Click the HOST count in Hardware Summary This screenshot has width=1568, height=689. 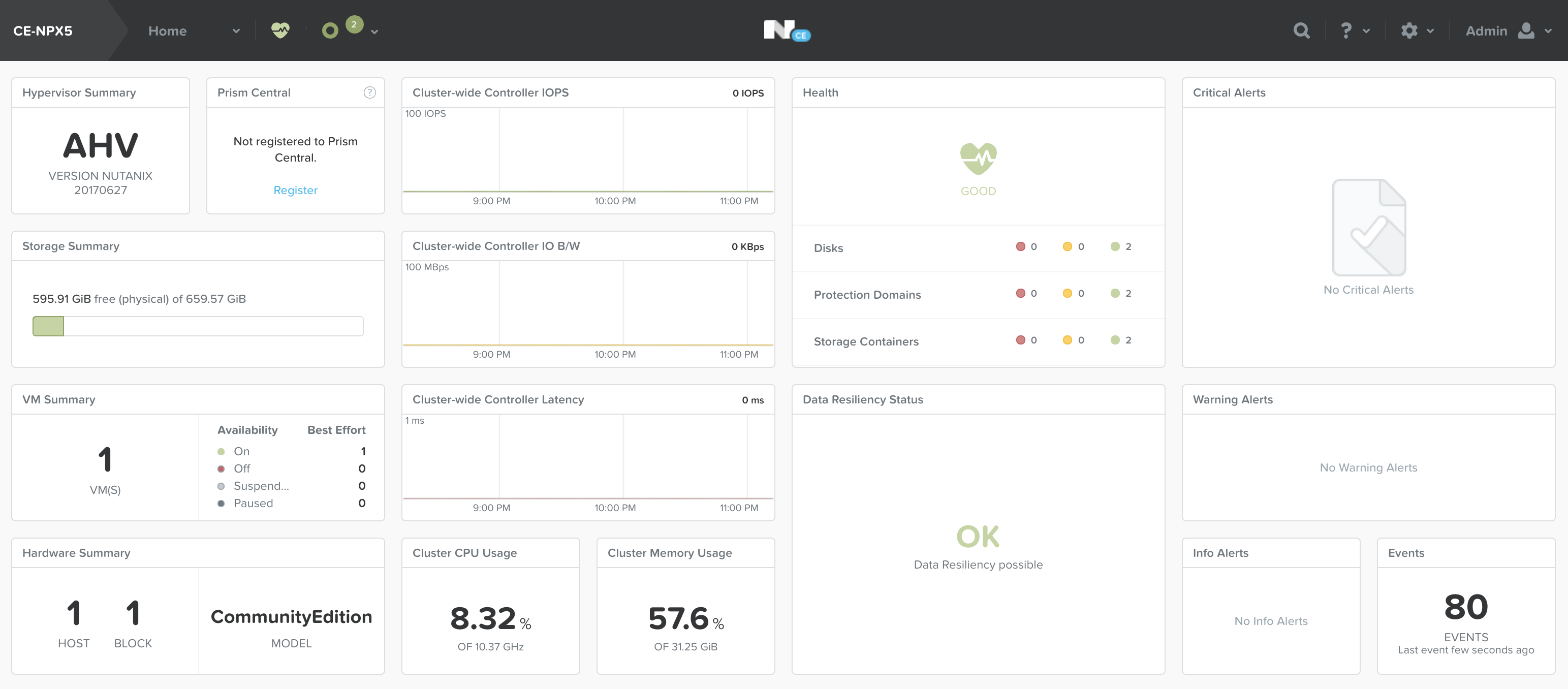point(74,613)
